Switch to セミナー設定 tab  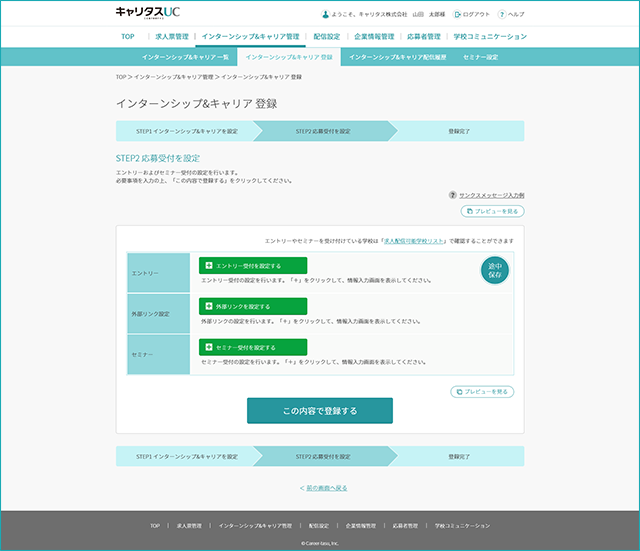click(x=480, y=57)
